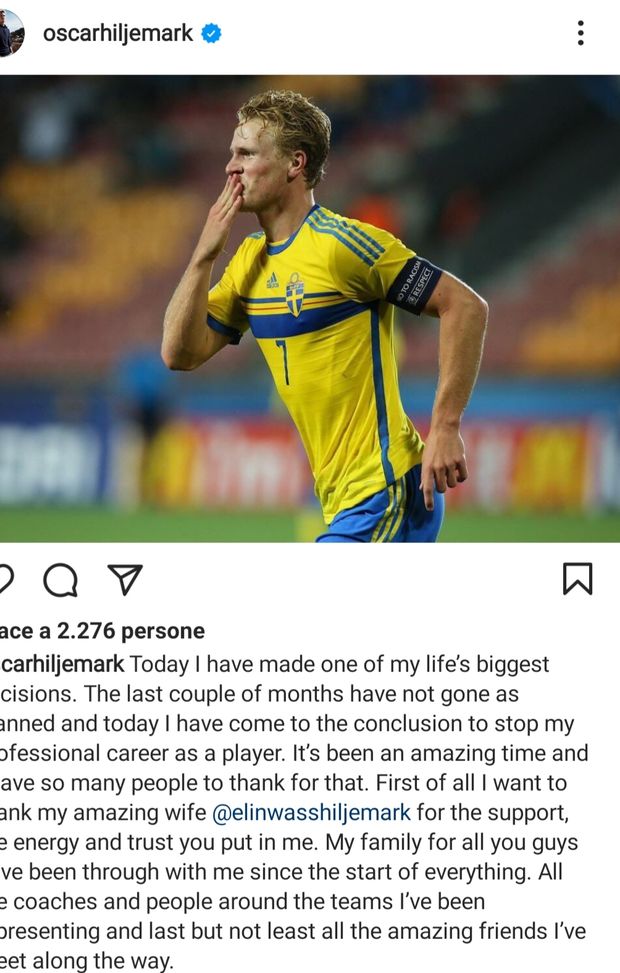Like the post with the heart icon
The width and height of the screenshot is (620, 973).
tap(5, 580)
